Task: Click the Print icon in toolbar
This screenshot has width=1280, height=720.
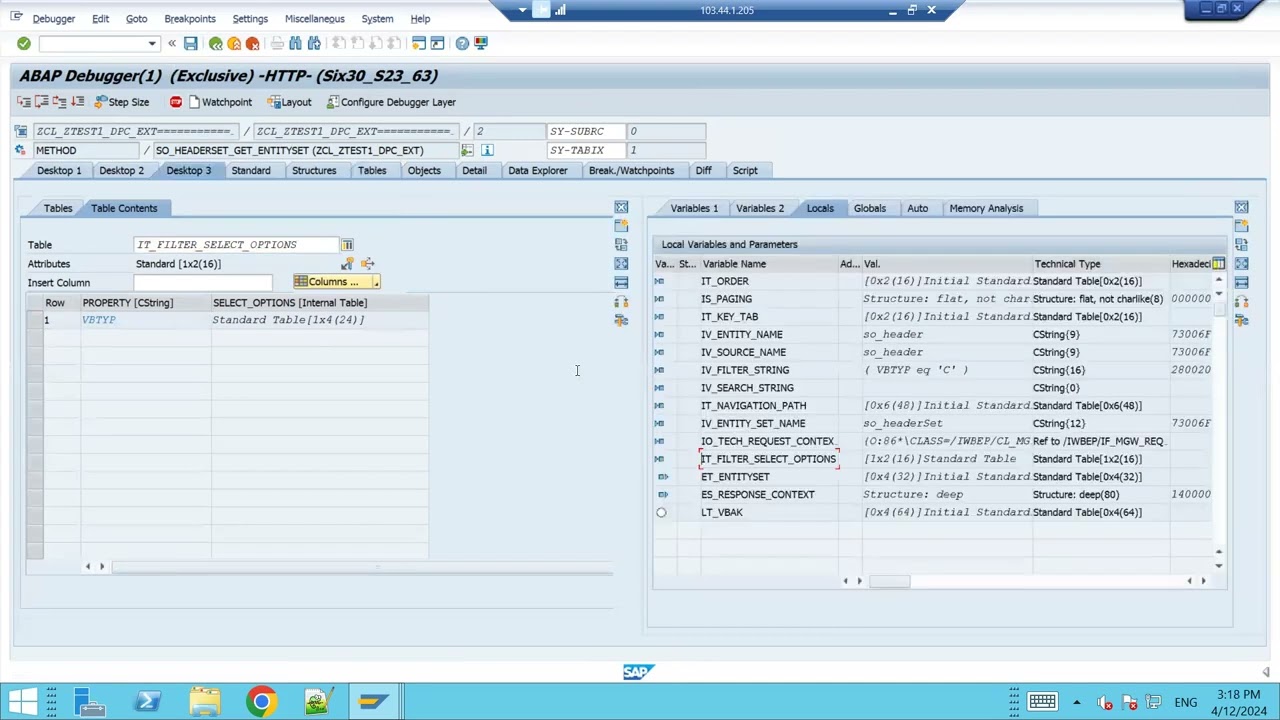Action: point(278,43)
